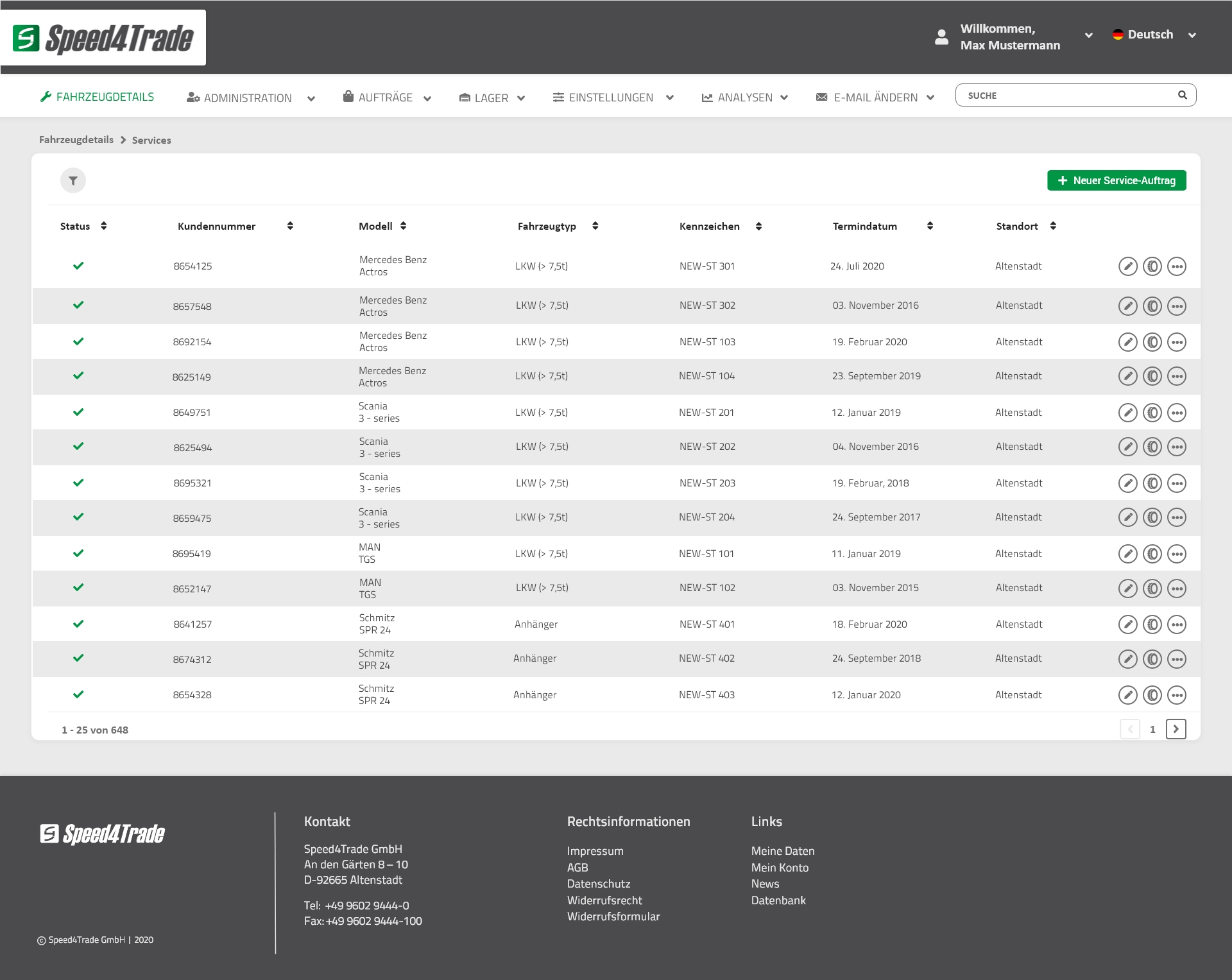Edit the entry for Schmitz SPR 24 NEW-ST 401
This screenshot has width=1232, height=980.
[x=1128, y=623]
